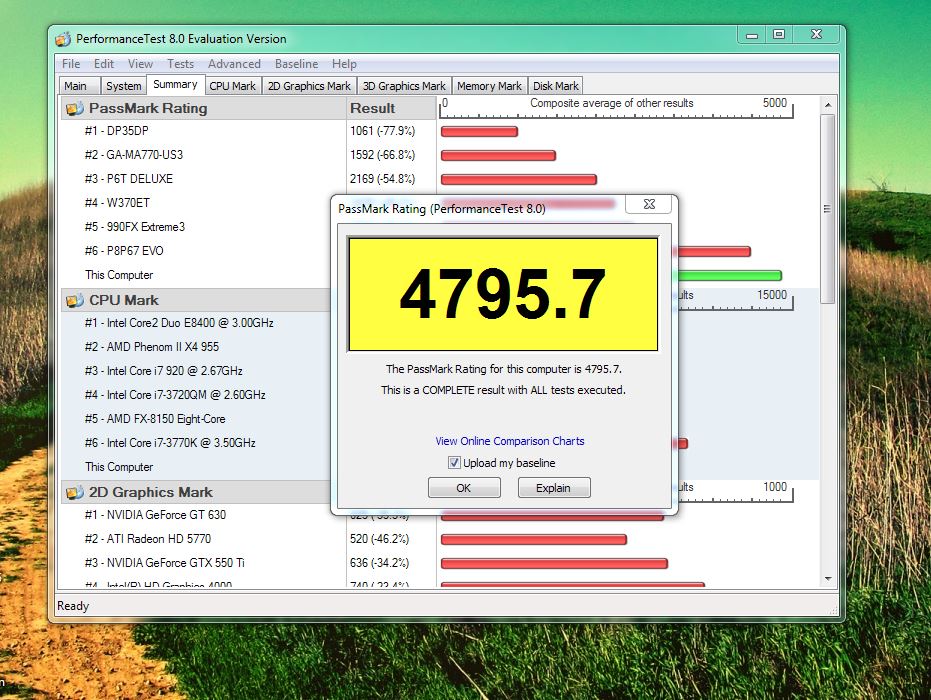The image size is (931, 700).
Task: Select the 'AMD FX-8150 Eight-Core' row
Action: pyautogui.click(x=155, y=419)
